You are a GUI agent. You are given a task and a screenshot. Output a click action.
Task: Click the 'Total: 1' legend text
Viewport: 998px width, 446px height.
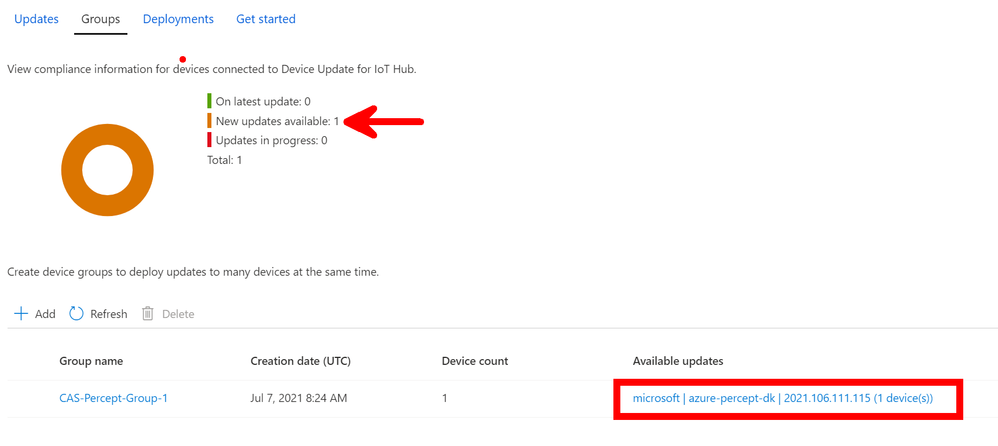(224, 160)
